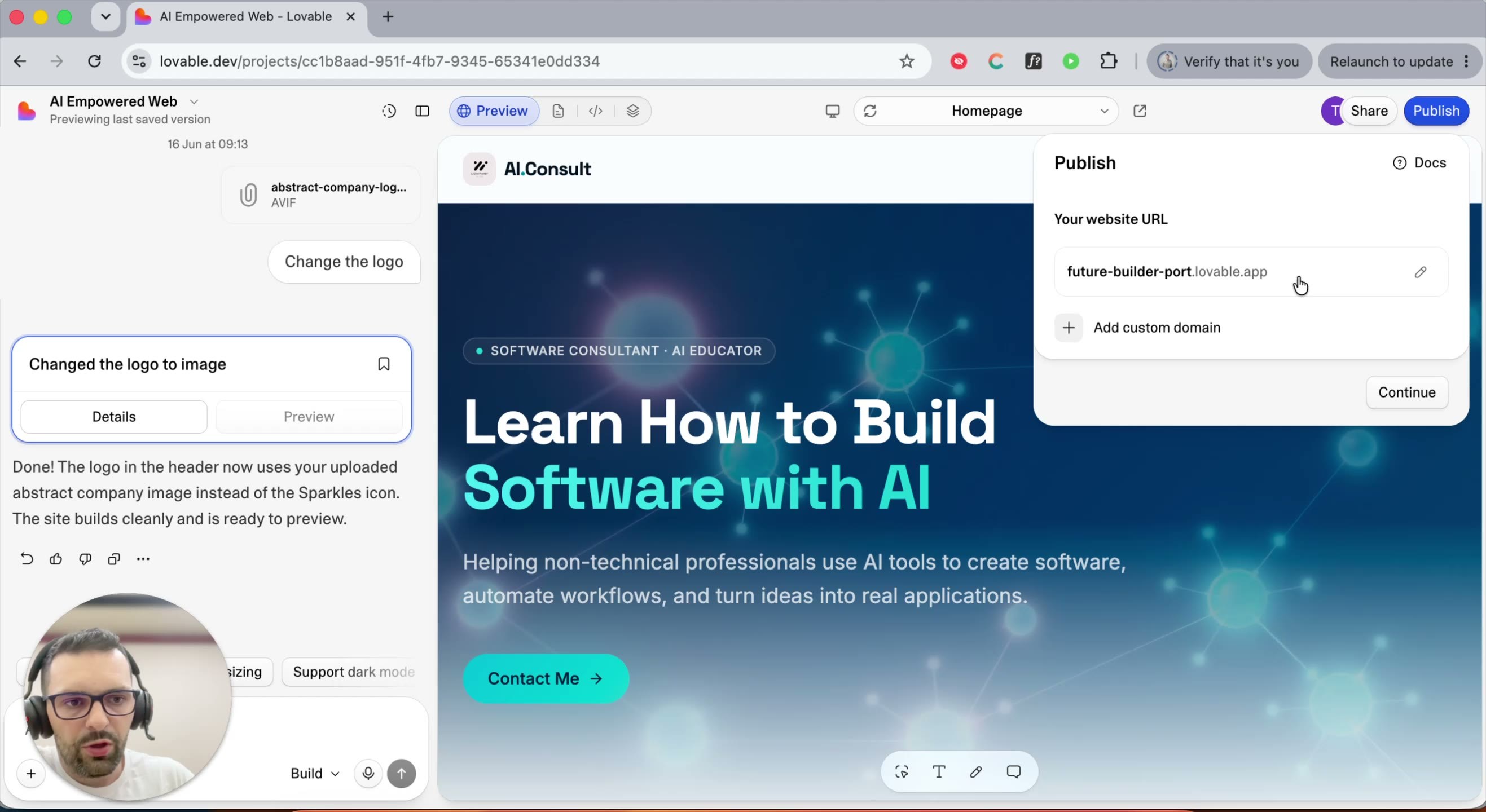The image size is (1486, 812).
Task: Open the abstract-company-log AVIF attachment
Action: [x=321, y=195]
